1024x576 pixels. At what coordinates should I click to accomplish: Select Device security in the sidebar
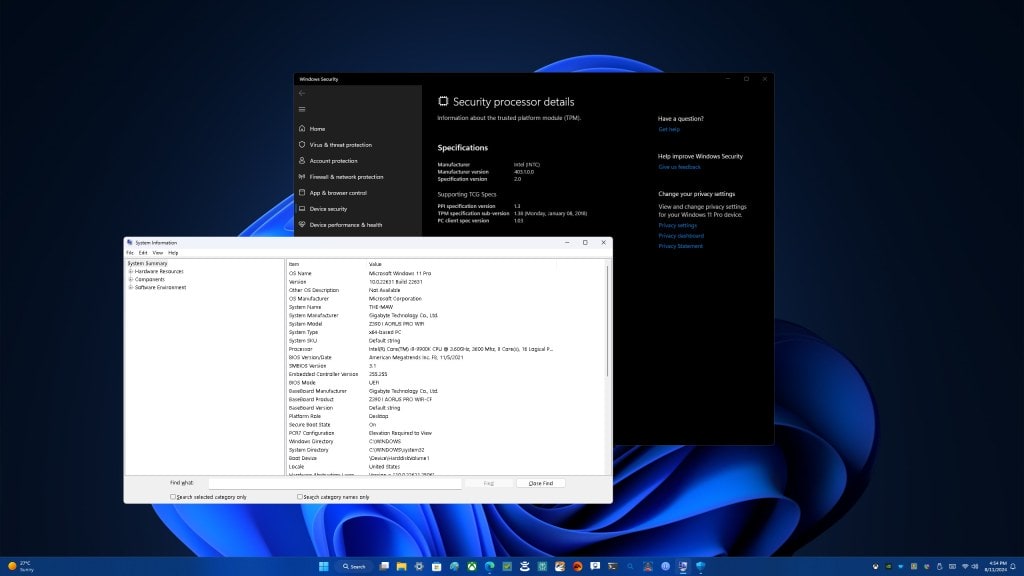tap(332, 208)
